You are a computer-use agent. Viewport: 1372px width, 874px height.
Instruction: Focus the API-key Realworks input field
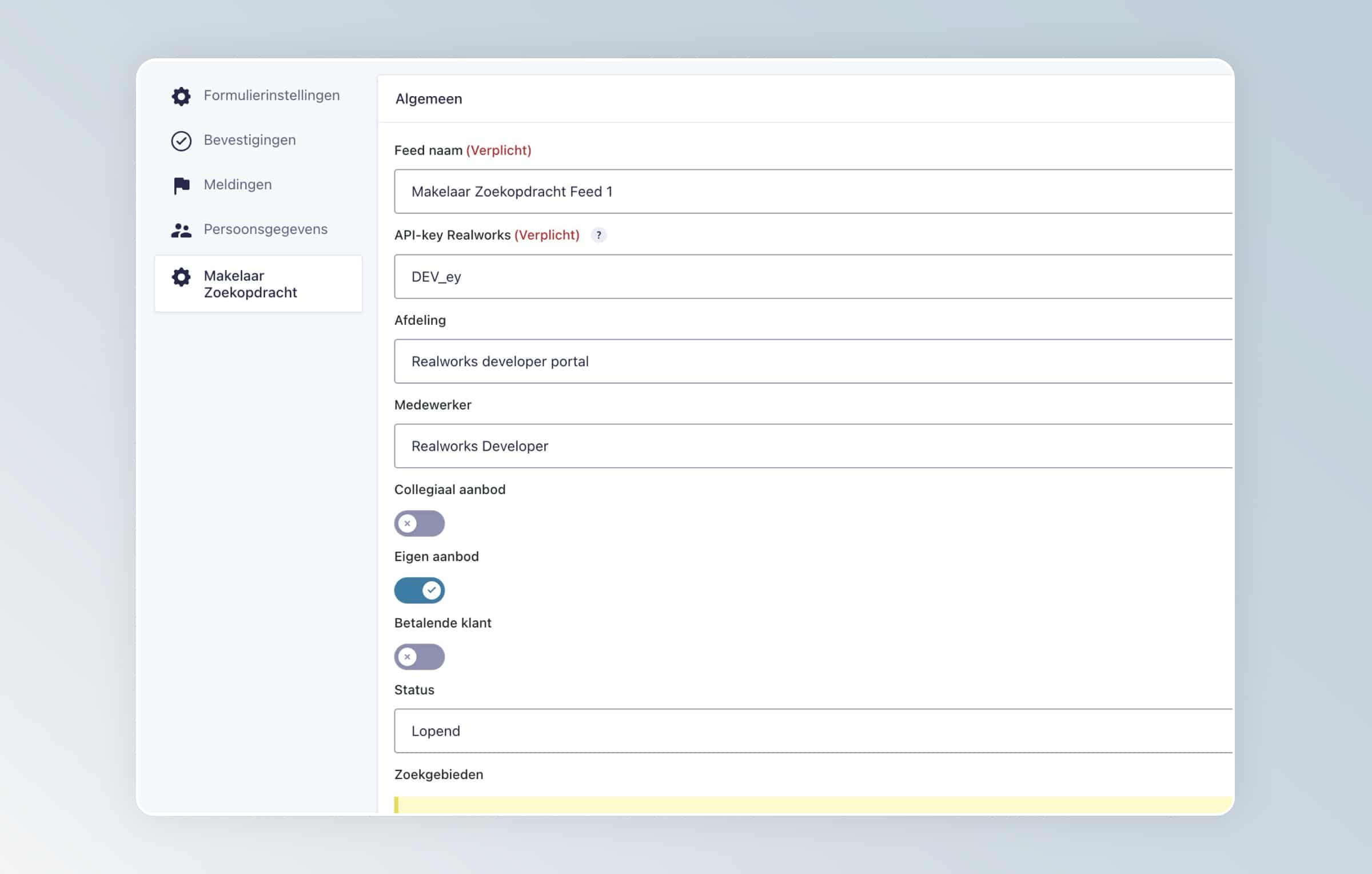pos(812,277)
